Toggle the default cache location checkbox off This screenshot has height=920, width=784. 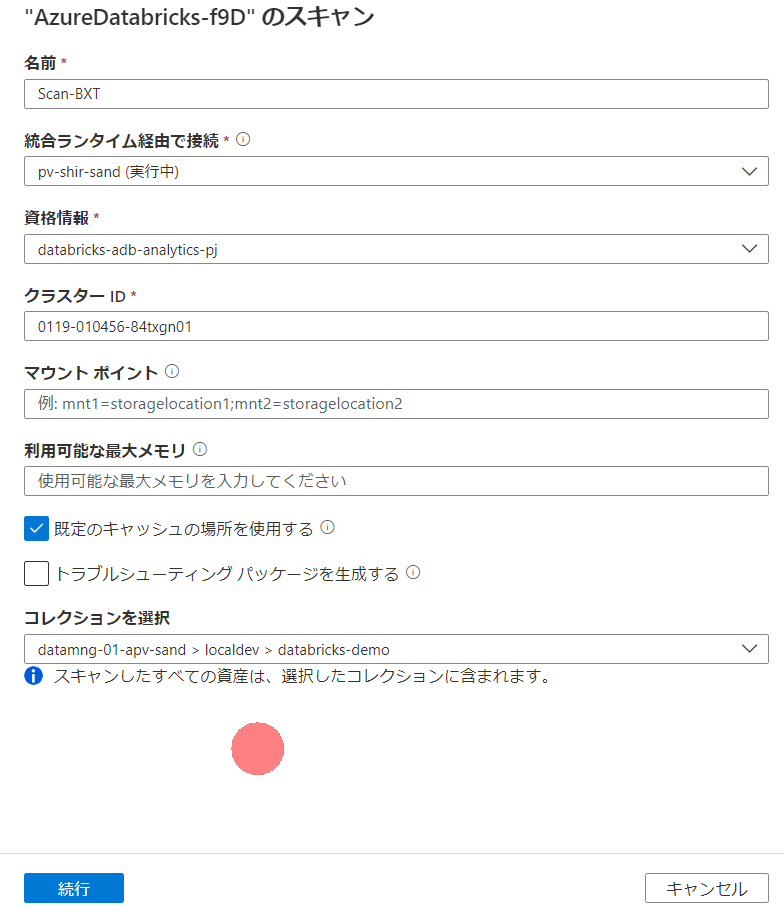[x=36, y=528]
